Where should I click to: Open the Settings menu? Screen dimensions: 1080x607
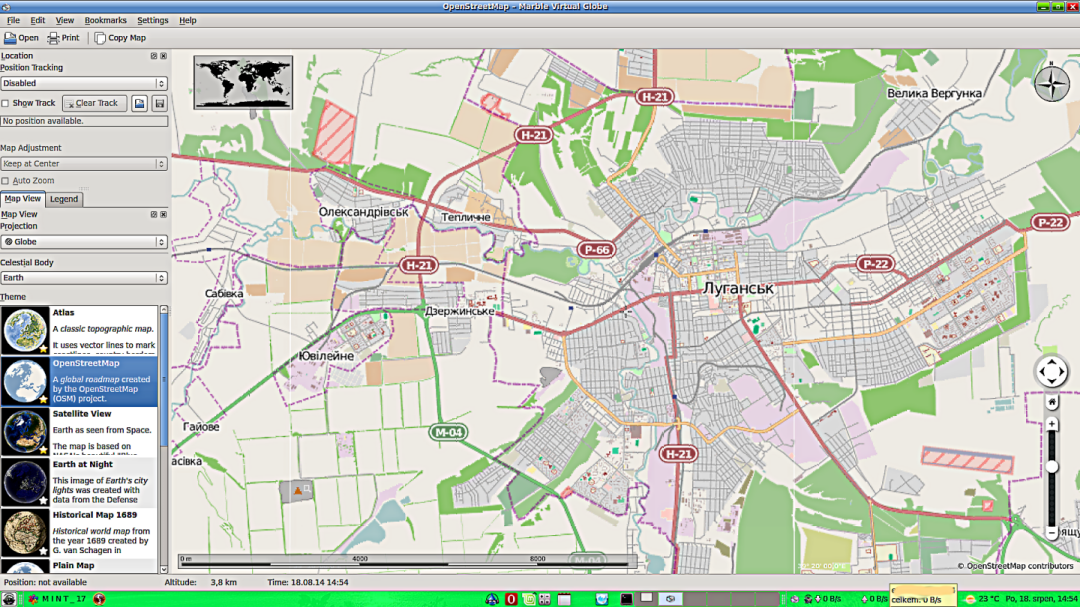(152, 20)
